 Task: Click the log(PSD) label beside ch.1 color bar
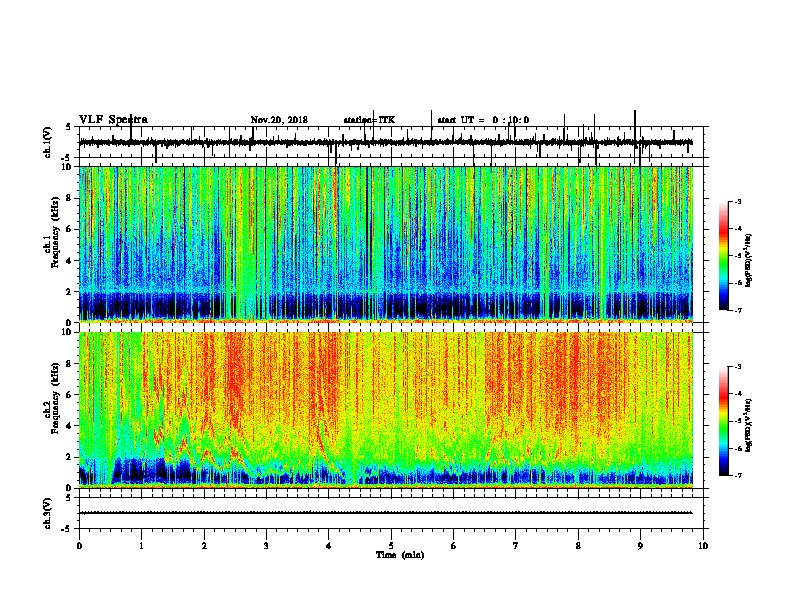[748, 261]
